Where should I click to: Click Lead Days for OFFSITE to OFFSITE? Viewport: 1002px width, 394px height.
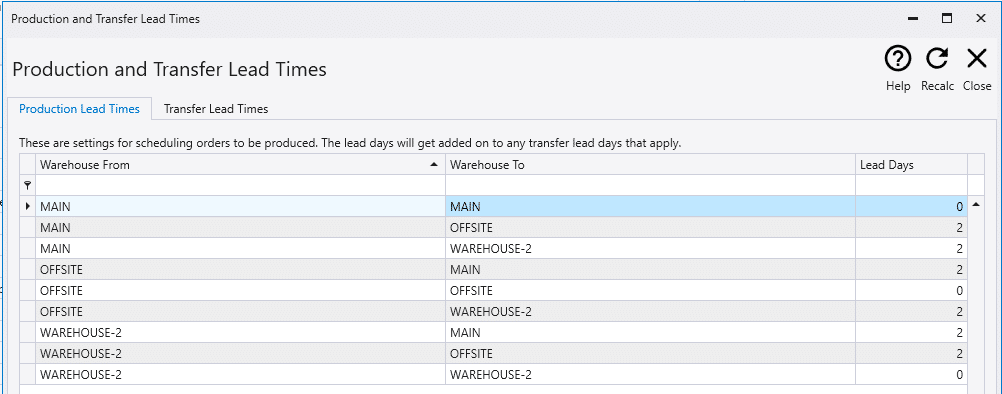911,291
